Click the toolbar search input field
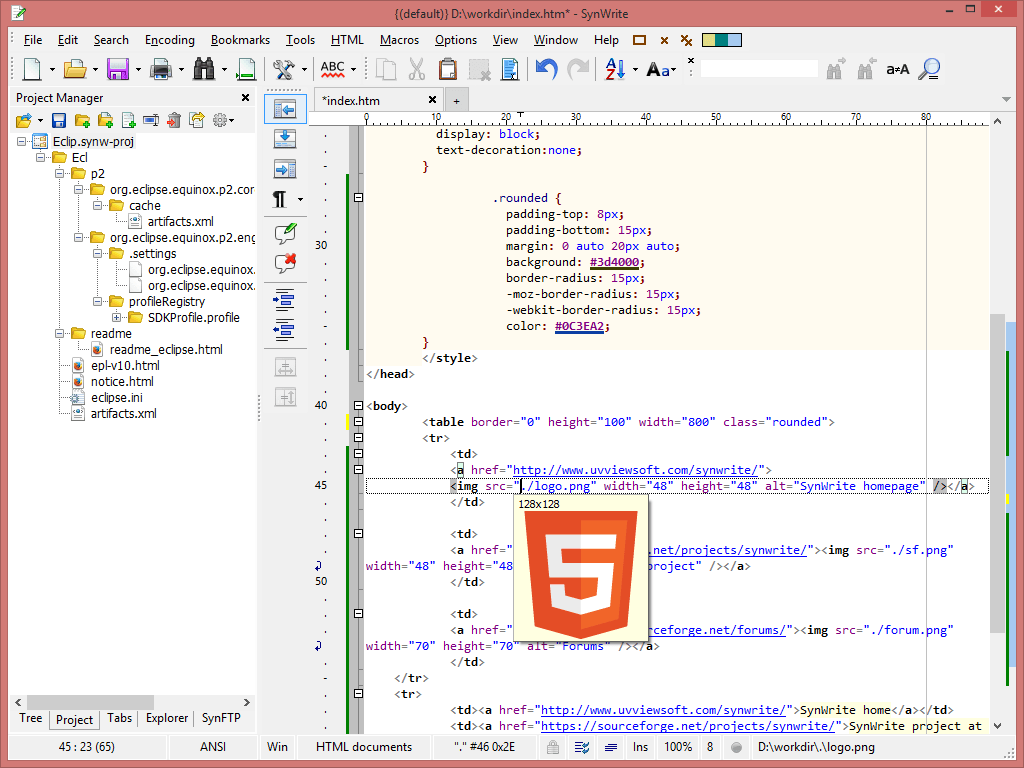Viewport: 1024px width, 768px height. (x=758, y=69)
